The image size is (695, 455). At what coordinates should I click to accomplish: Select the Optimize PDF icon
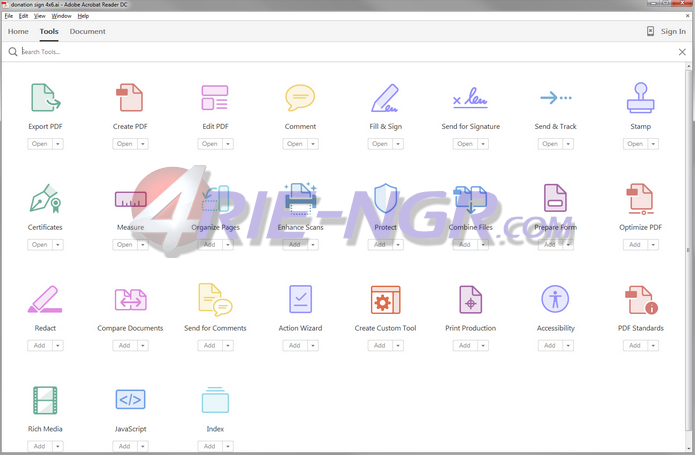pos(640,199)
